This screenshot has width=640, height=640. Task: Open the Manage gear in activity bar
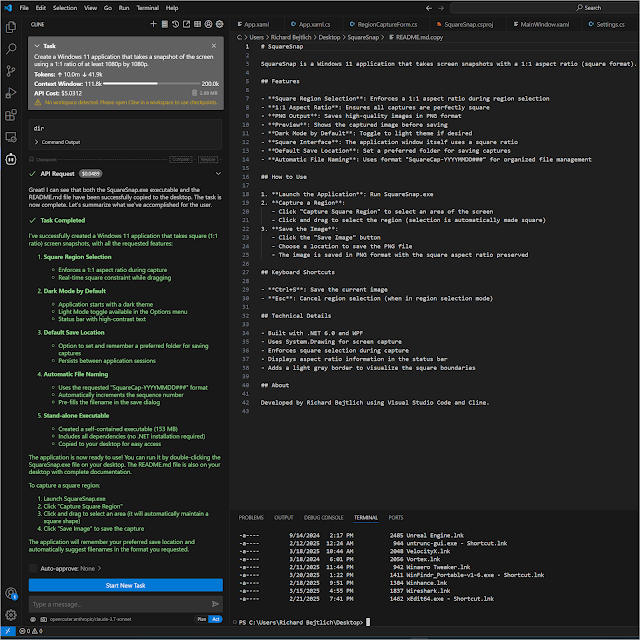(11, 615)
